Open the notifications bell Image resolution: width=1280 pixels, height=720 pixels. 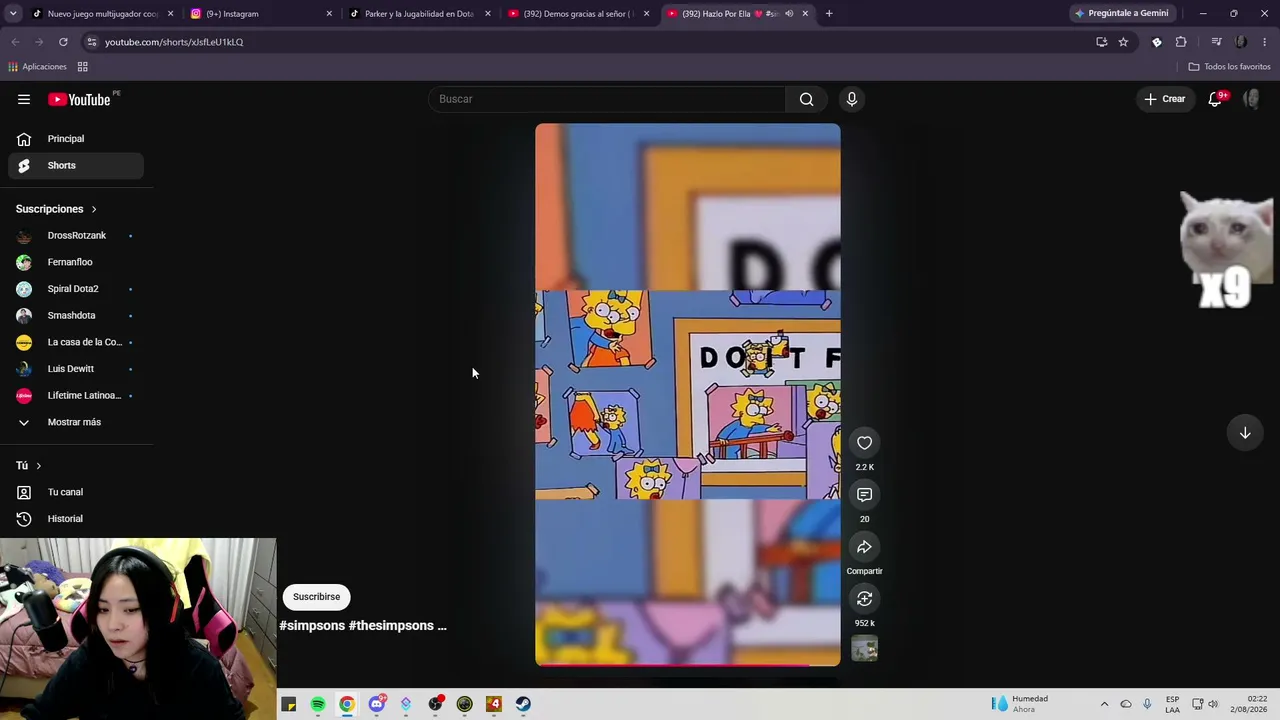(x=1215, y=99)
